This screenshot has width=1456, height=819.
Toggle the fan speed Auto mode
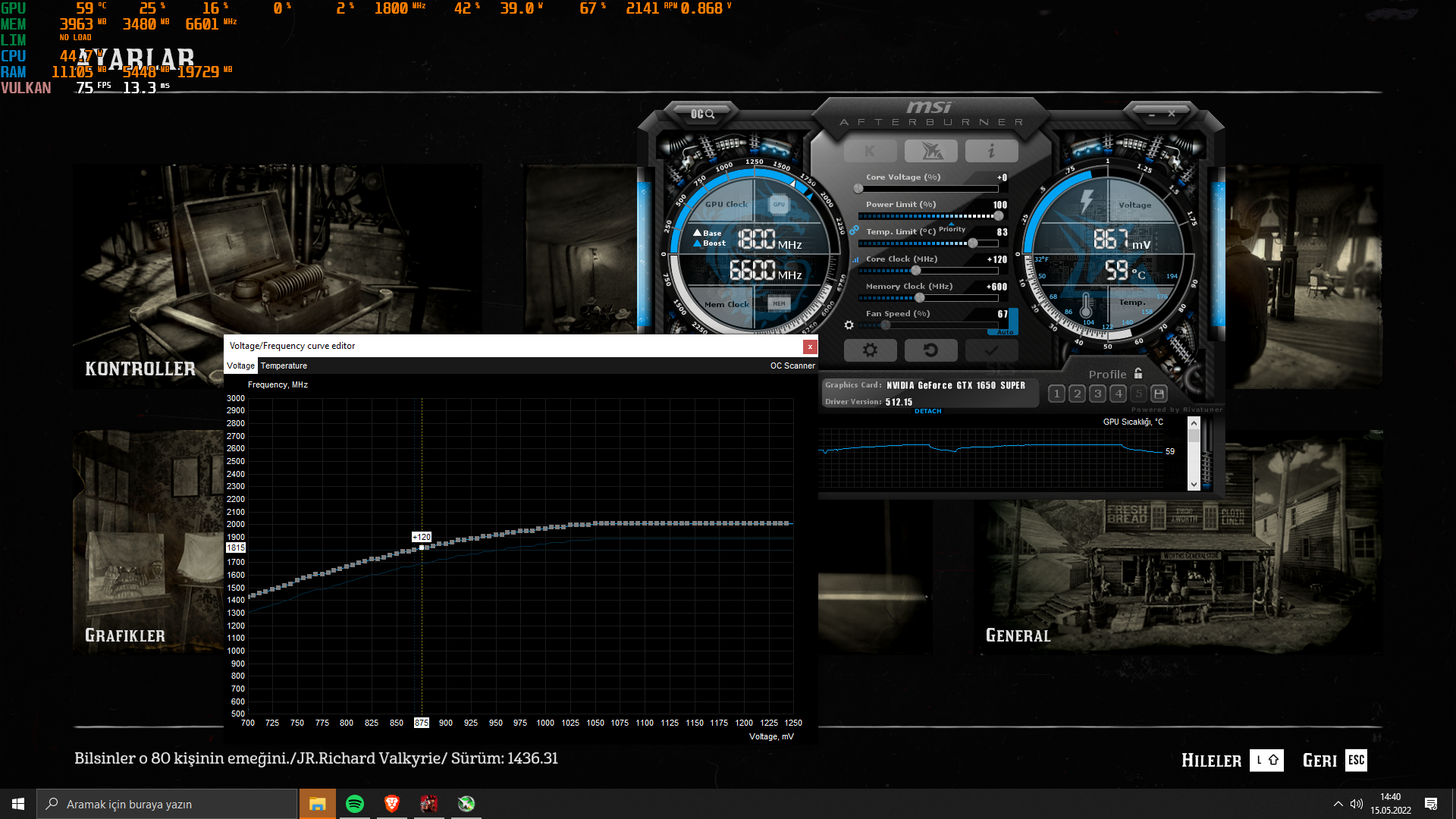pyautogui.click(x=1005, y=332)
